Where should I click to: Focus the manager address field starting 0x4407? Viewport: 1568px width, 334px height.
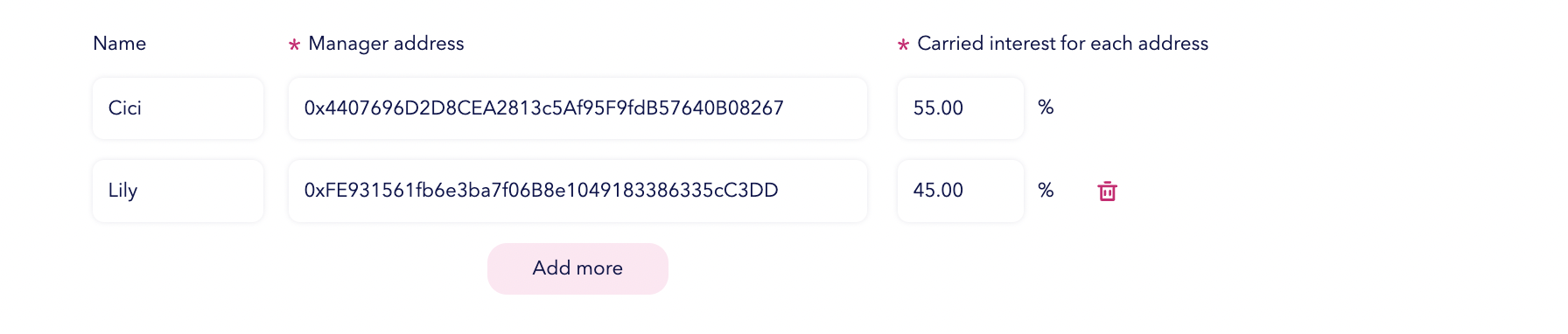point(577,108)
